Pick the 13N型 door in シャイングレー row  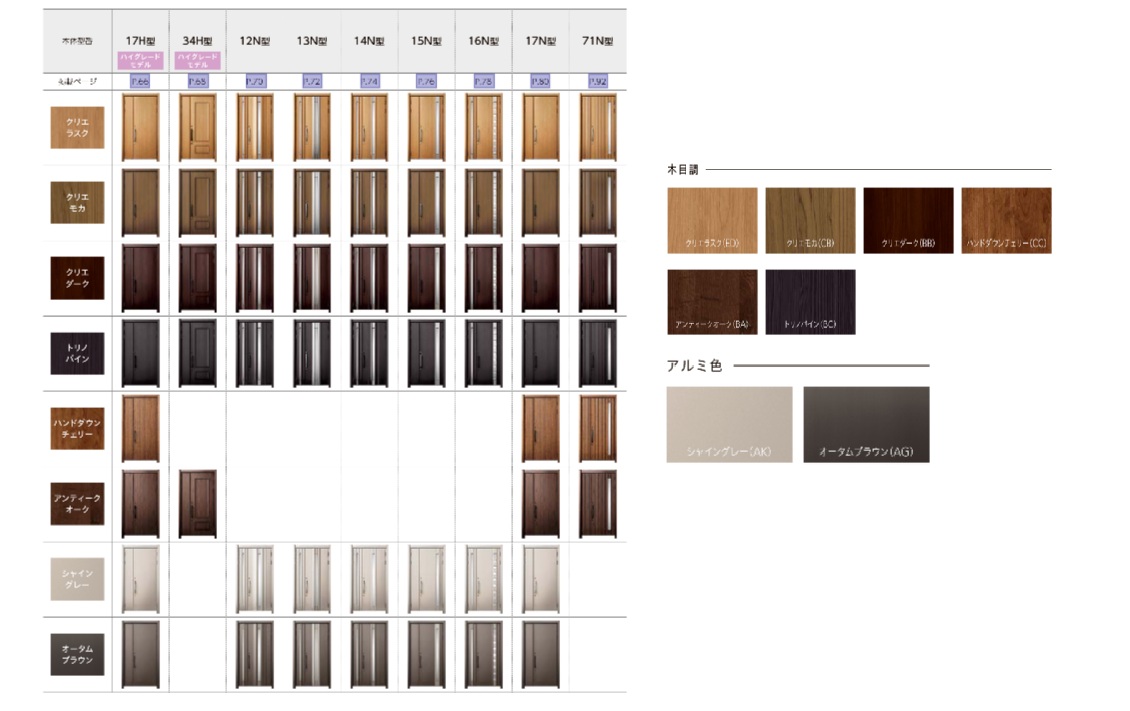click(x=311, y=579)
